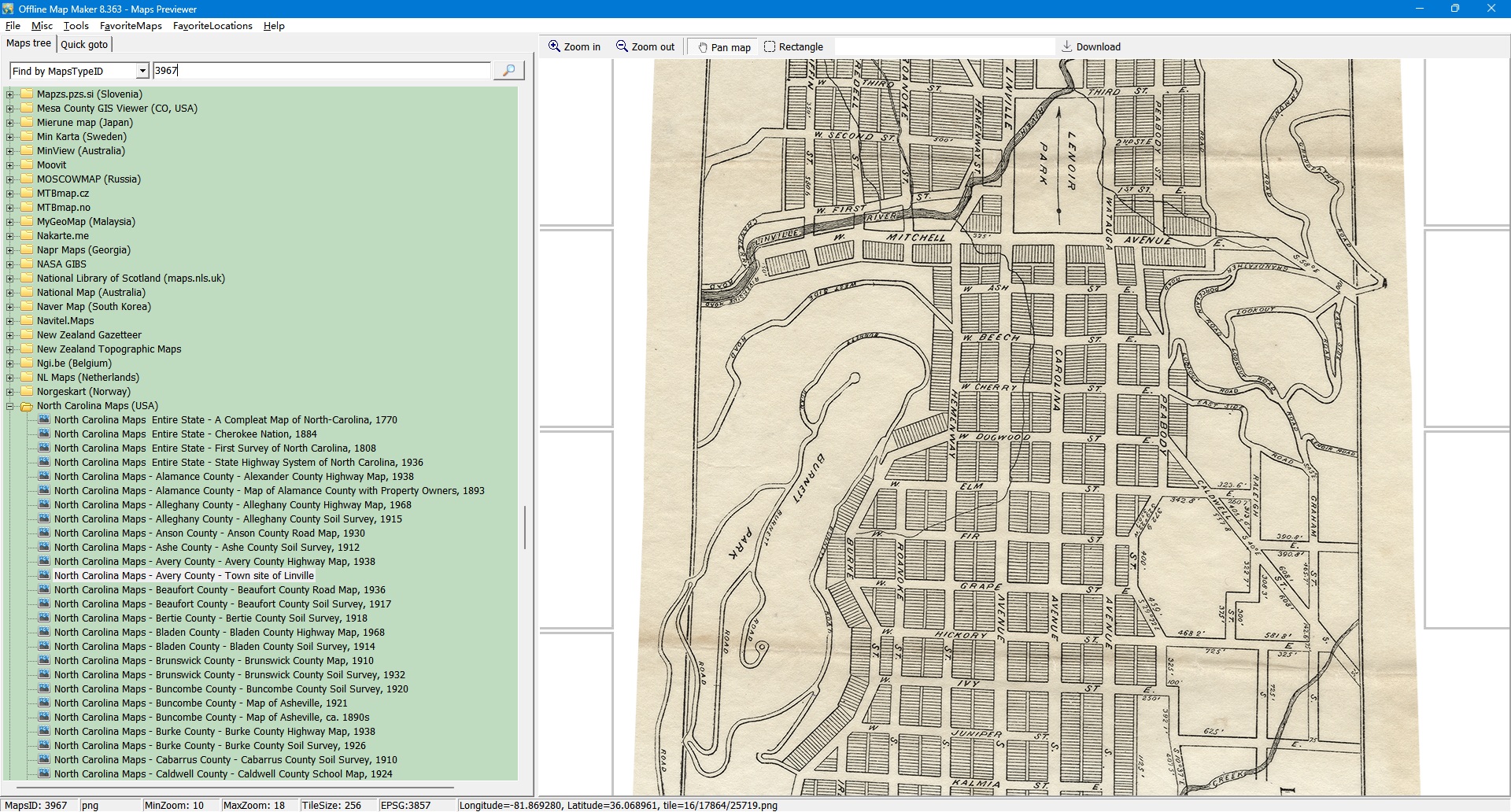Click the open North Carolina Maps folder icon
1511x812 pixels.
(27, 406)
